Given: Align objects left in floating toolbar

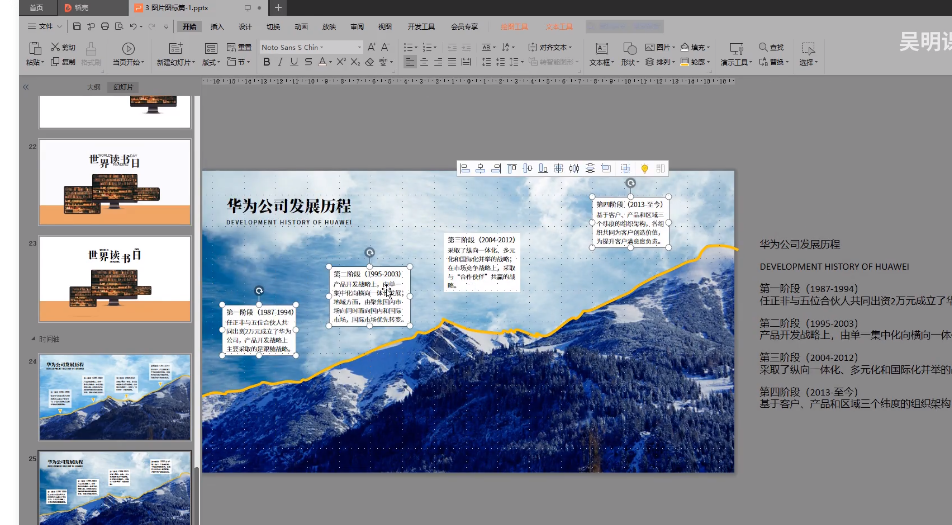Looking at the screenshot, I should (x=464, y=168).
